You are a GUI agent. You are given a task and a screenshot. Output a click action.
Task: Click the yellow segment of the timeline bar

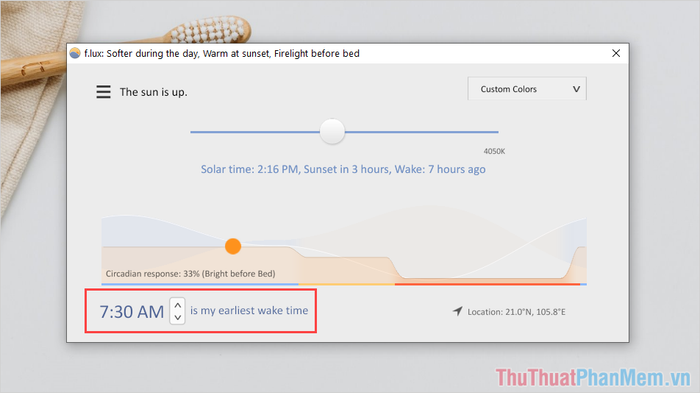(x=346, y=284)
